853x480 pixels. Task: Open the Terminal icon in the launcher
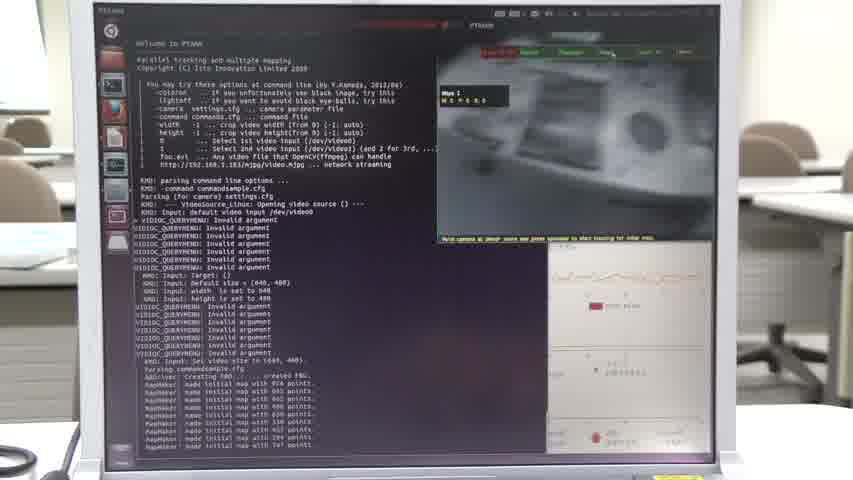click(114, 85)
